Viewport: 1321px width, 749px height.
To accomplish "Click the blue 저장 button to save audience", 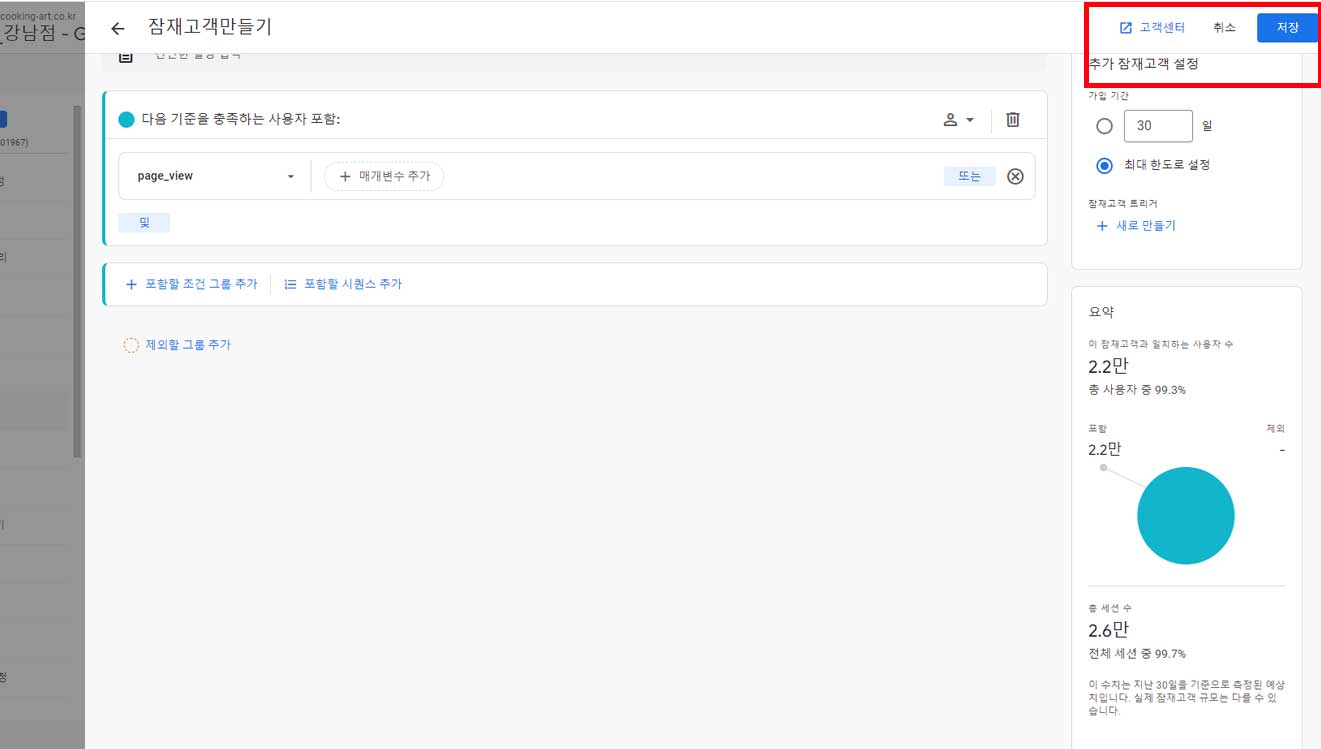I will [1287, 27].
